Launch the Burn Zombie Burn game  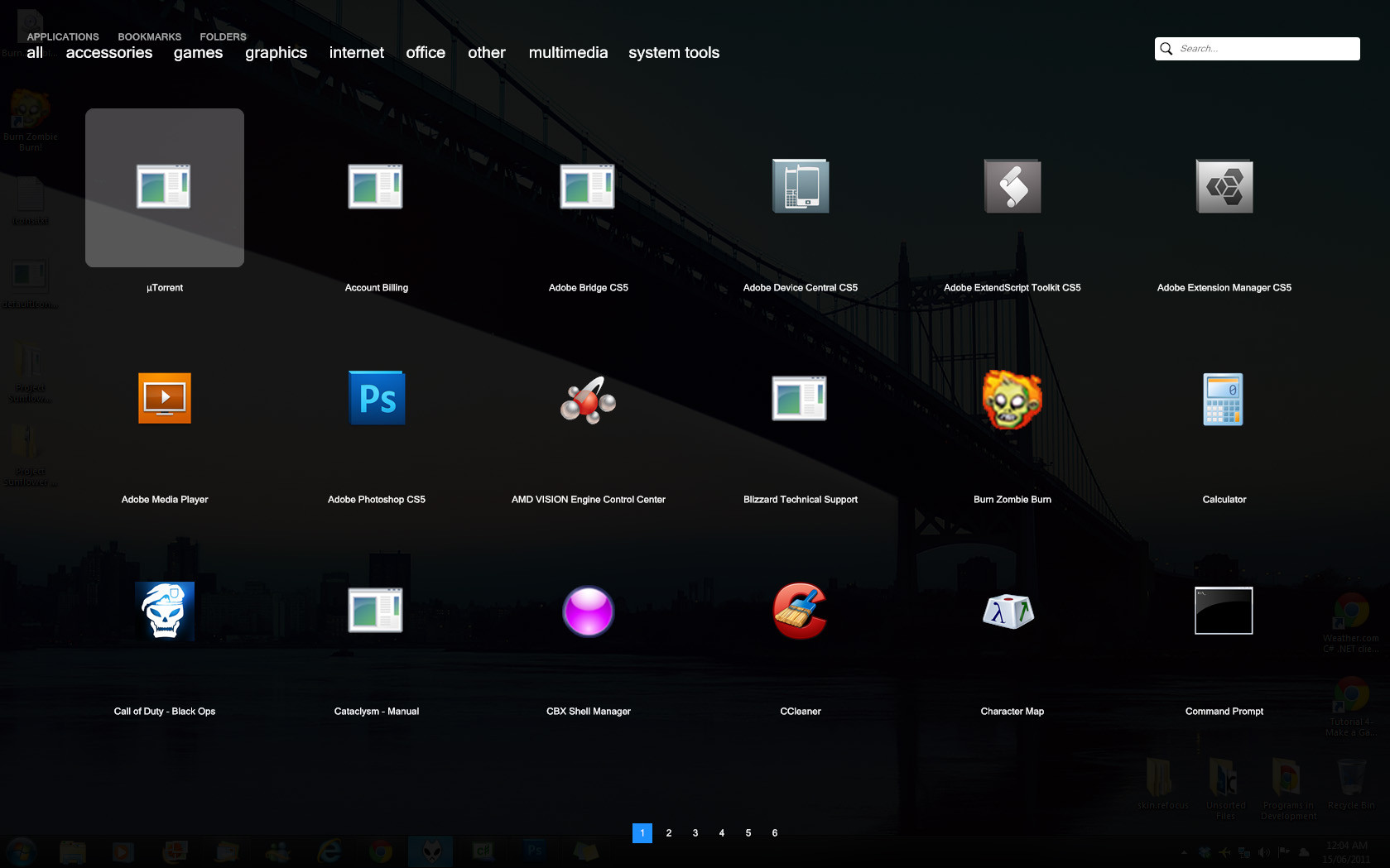[1012, 399]
